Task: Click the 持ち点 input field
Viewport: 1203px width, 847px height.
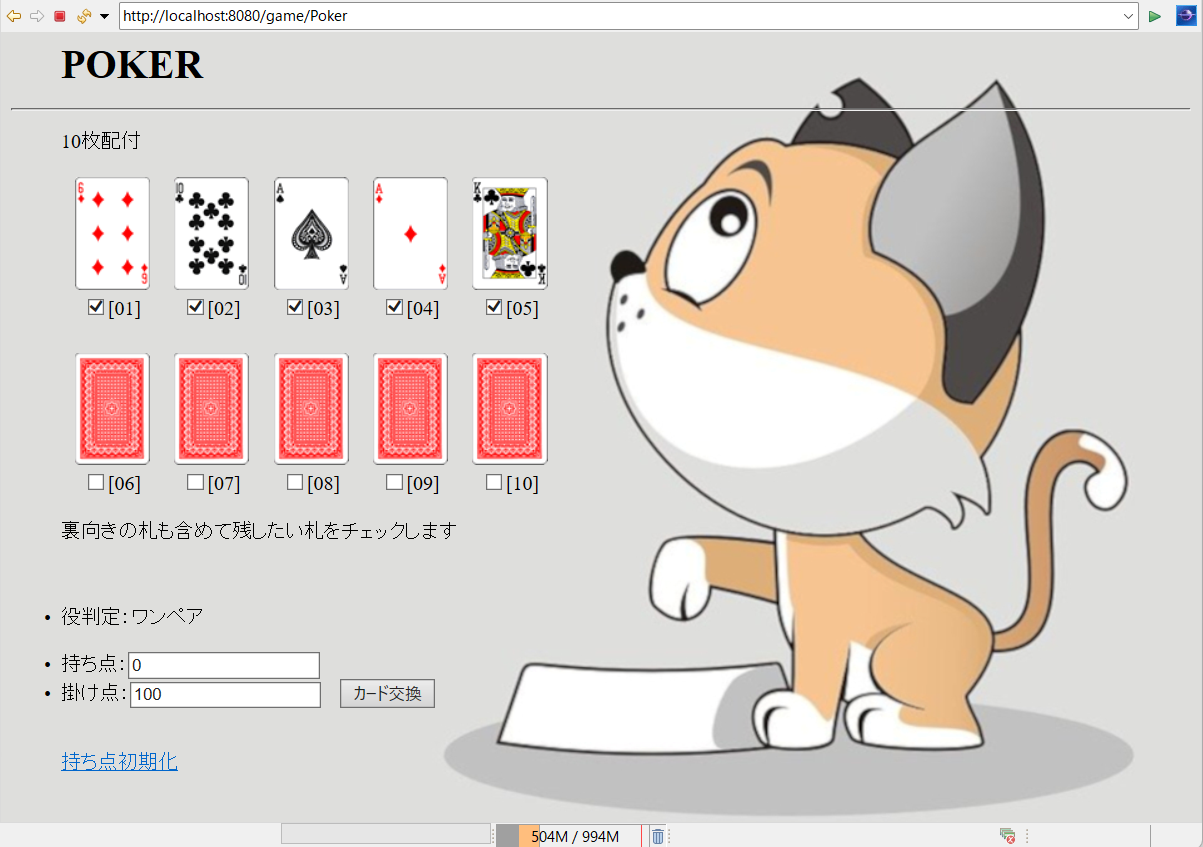Action: (x=224, y=665)
